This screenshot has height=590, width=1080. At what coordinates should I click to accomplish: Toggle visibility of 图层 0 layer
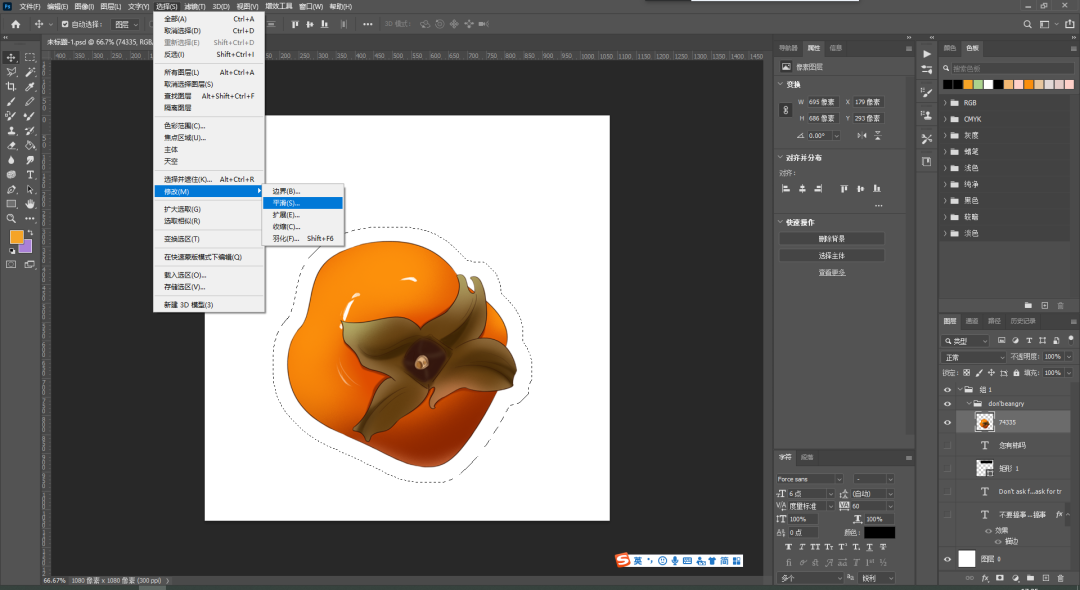(948, 559)
